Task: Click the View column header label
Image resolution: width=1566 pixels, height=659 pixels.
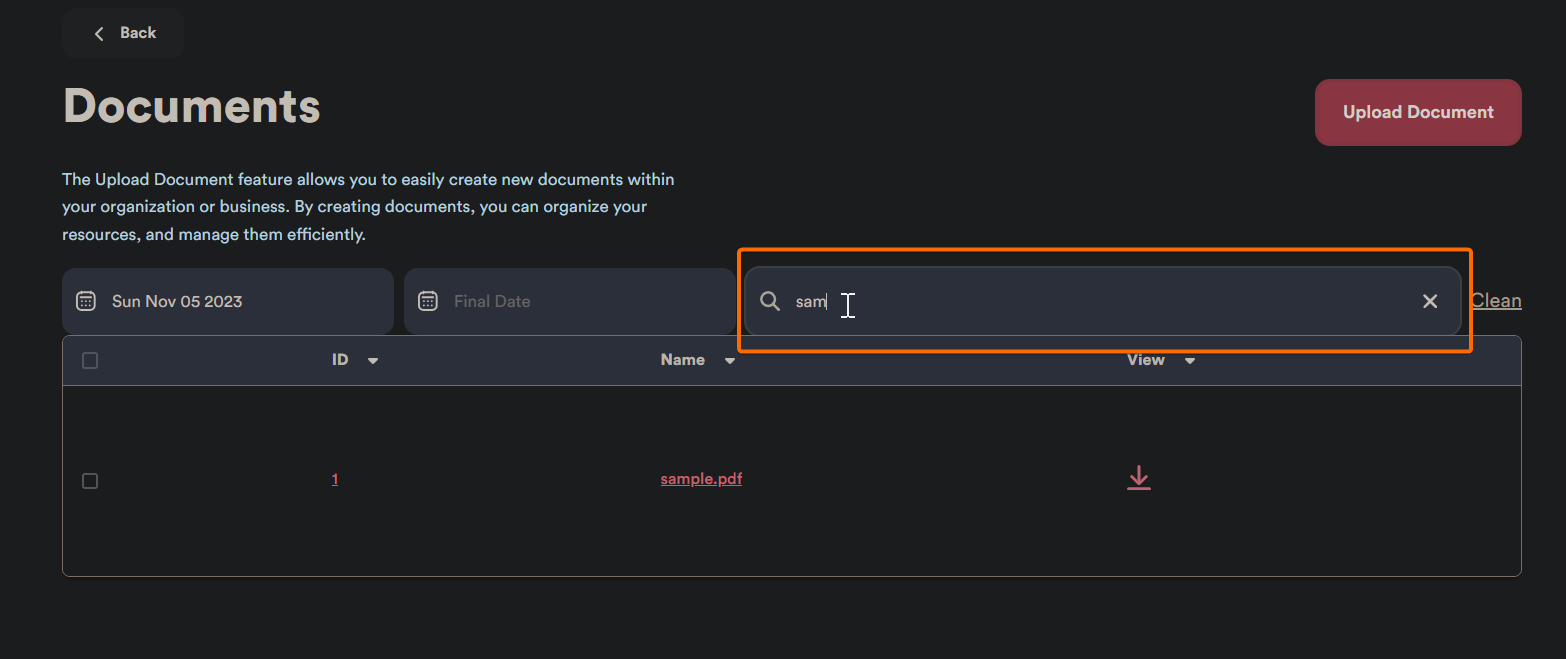Action: coord(1145,360)
